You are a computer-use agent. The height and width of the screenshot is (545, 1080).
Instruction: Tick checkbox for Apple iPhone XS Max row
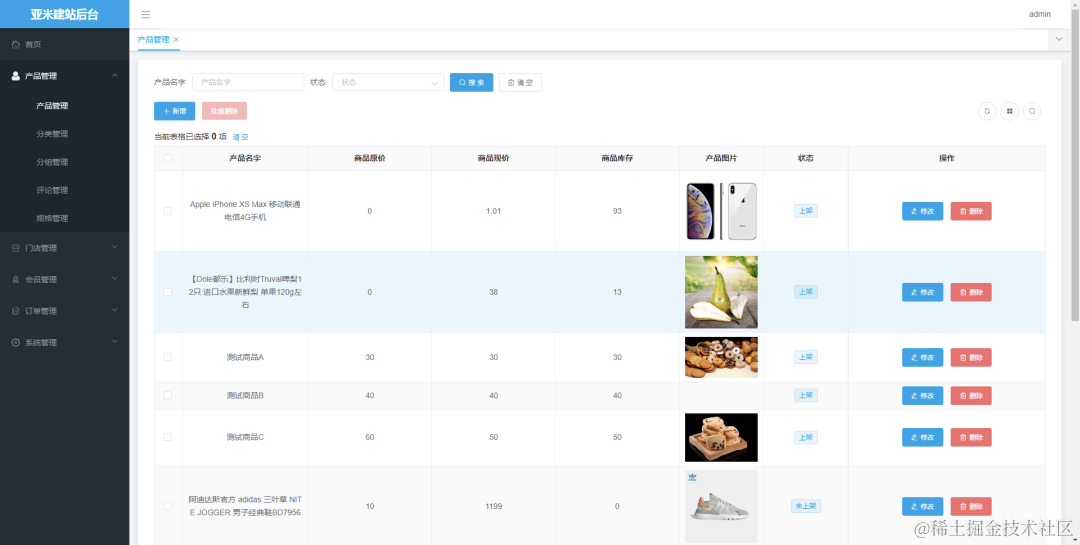tap(167, 211)
